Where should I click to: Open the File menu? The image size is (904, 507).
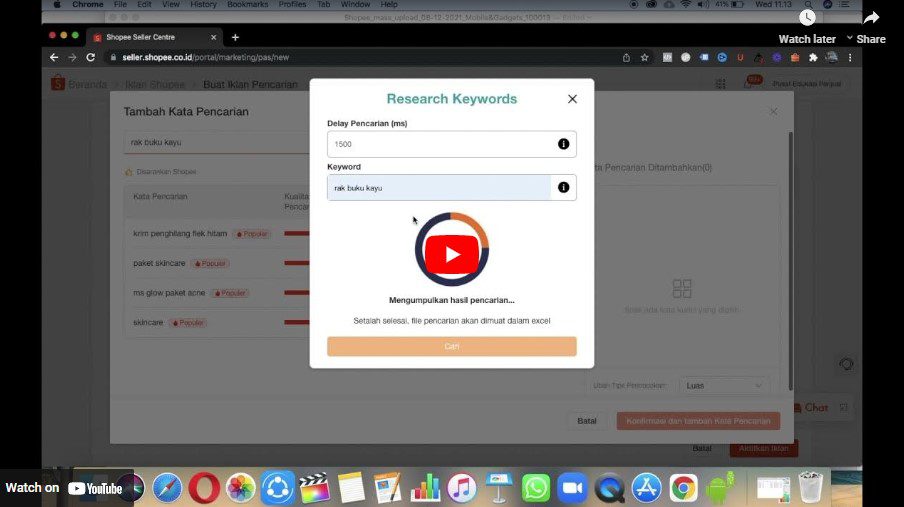coord(120,5)
